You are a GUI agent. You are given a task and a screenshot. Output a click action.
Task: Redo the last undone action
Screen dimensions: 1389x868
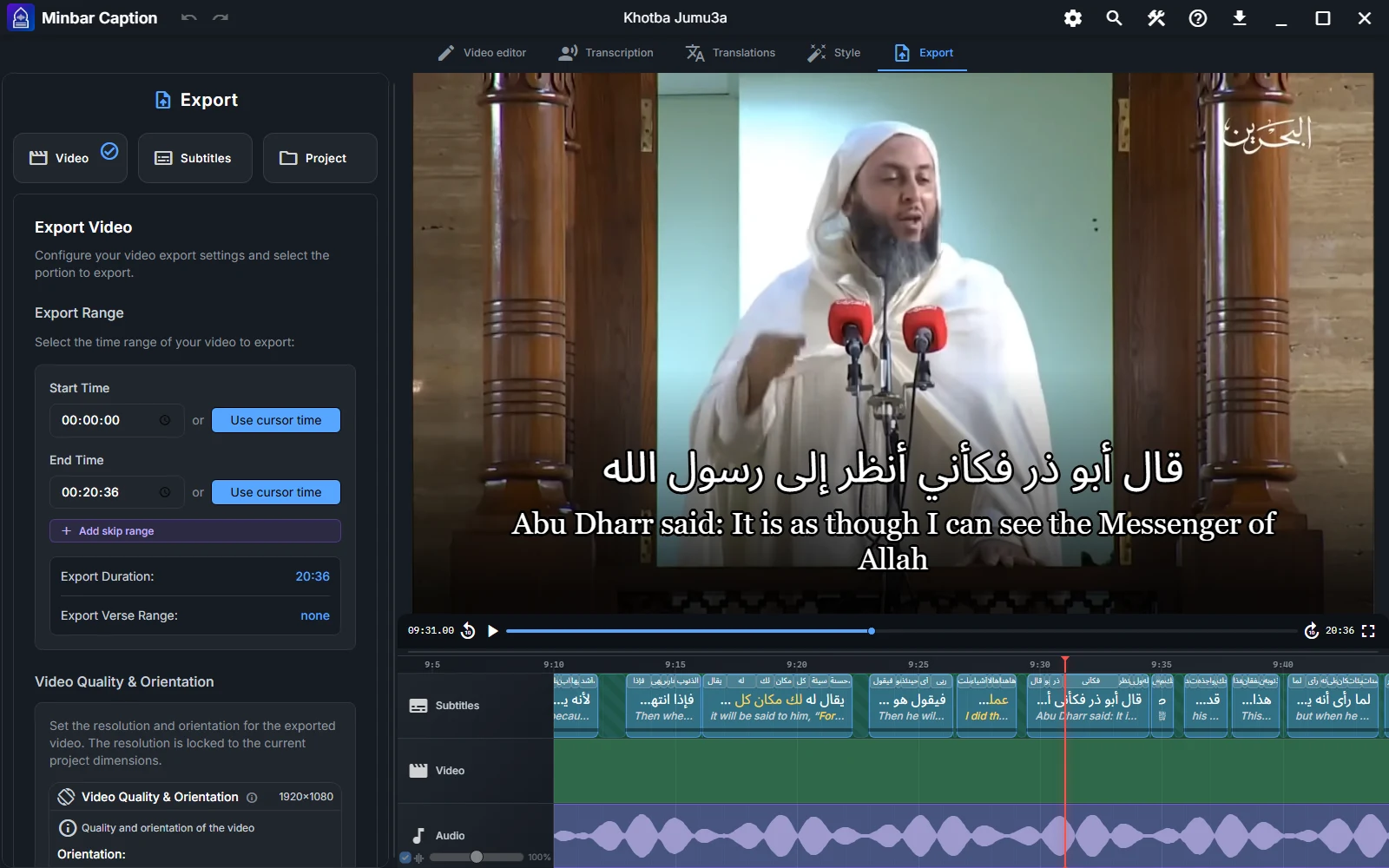click(221, 18)
